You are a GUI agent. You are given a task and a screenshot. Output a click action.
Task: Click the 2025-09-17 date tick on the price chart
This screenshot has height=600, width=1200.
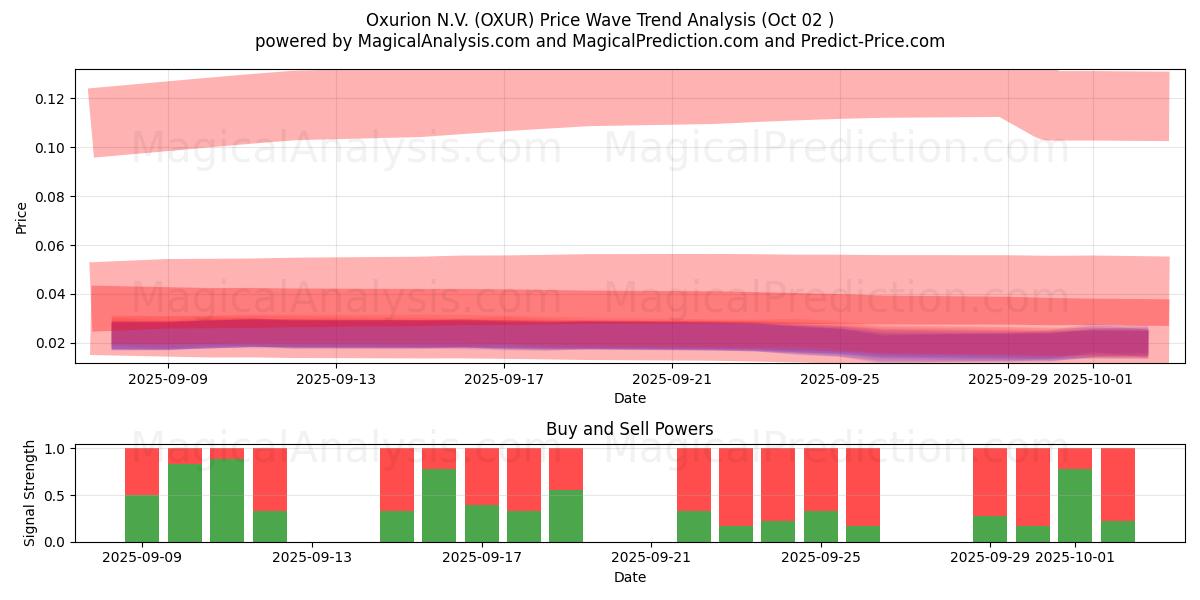504,379
